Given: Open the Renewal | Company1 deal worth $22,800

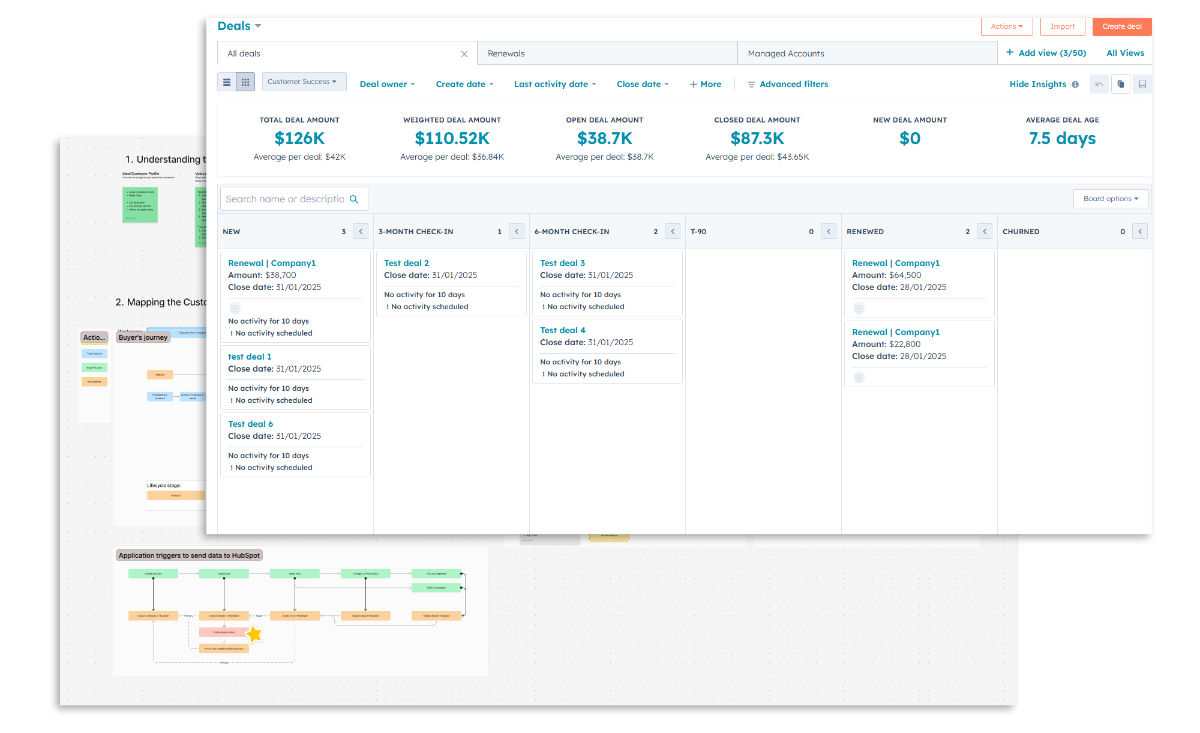Looking at the screenshot, I should [896, 332].
